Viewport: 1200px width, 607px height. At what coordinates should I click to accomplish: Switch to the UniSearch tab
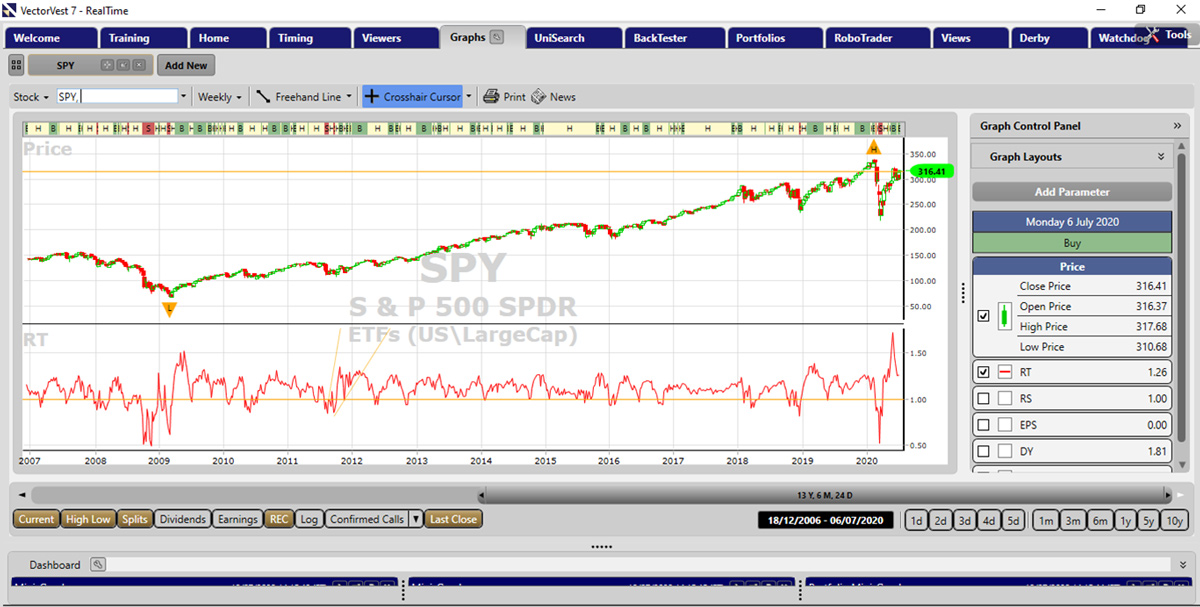point(559,38)
